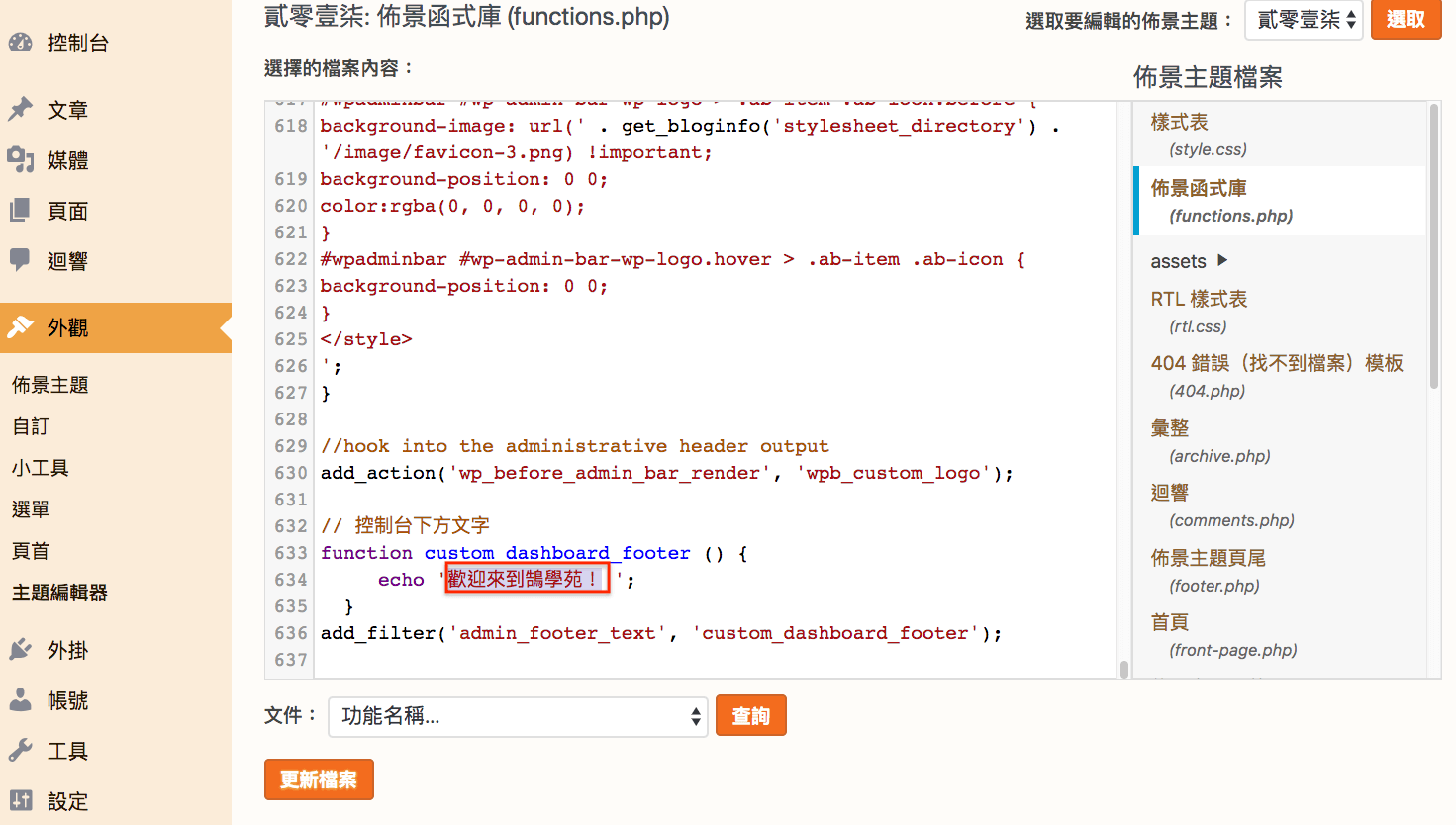Screen dimensions: 1456x825
Task: Go to 頁首 submenu
Action: (31, 551)
